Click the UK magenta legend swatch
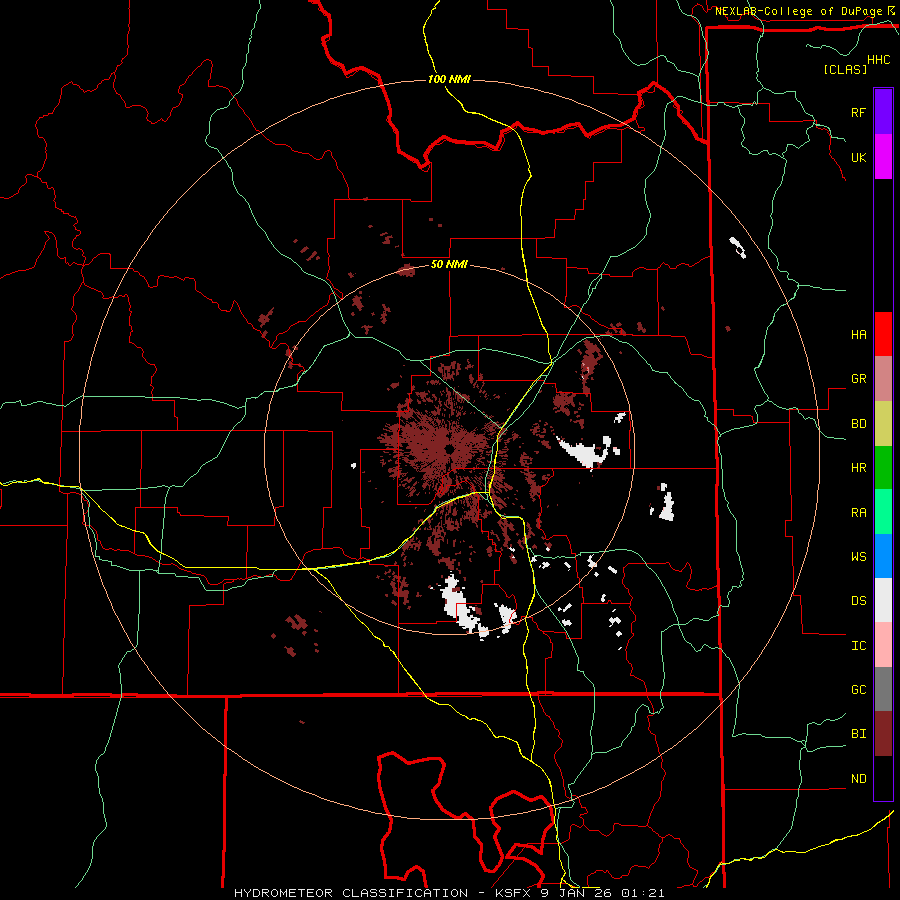This screenshot has height=900, width=900. coord(883,157)
